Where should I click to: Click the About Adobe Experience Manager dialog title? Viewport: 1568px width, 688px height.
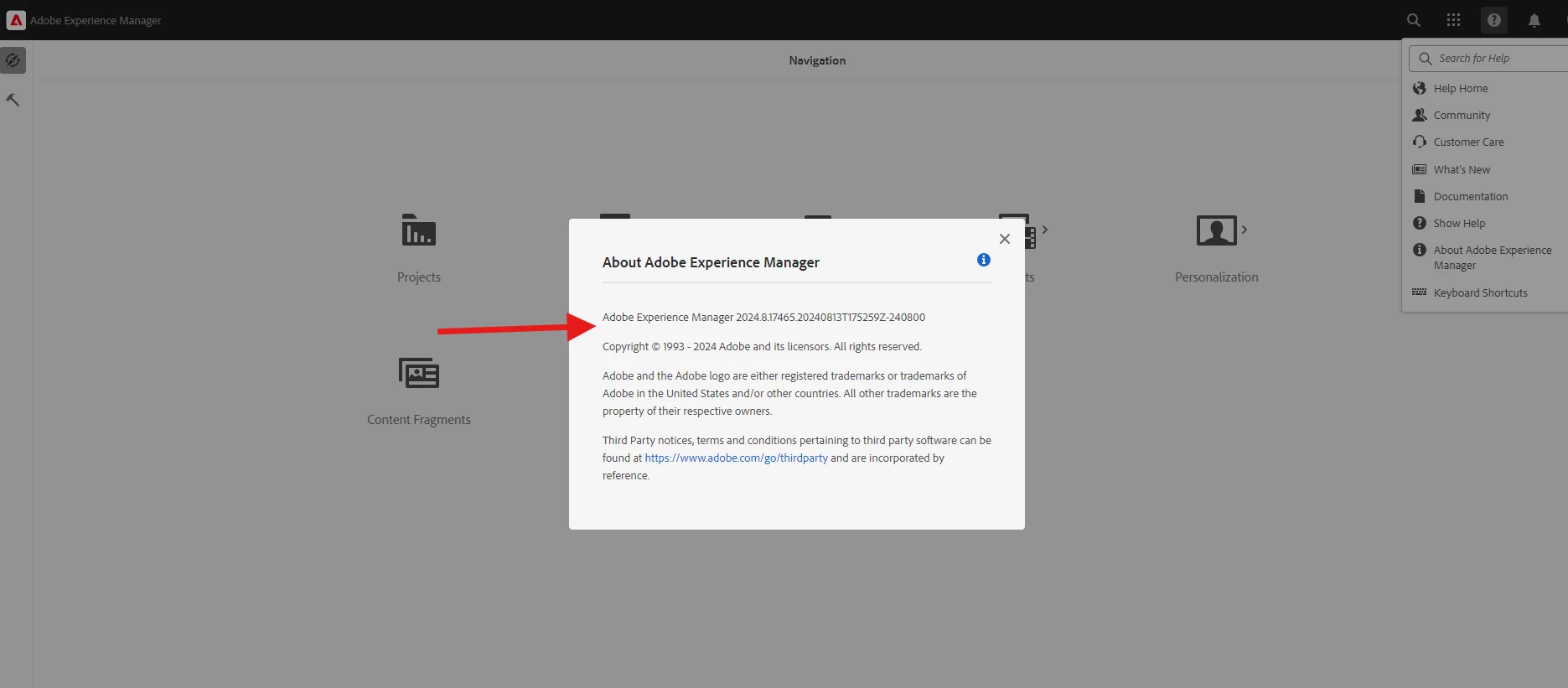click(x=711, y=262)
